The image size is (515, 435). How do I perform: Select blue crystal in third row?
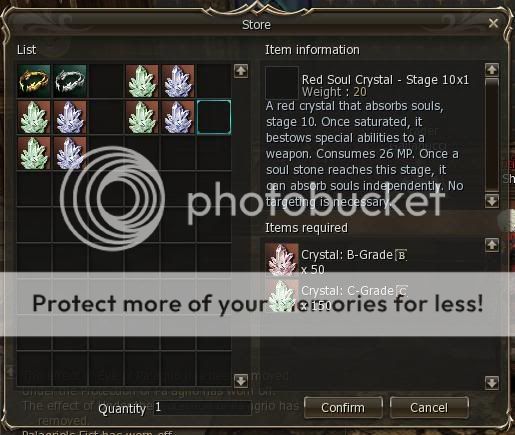(70, 153)
